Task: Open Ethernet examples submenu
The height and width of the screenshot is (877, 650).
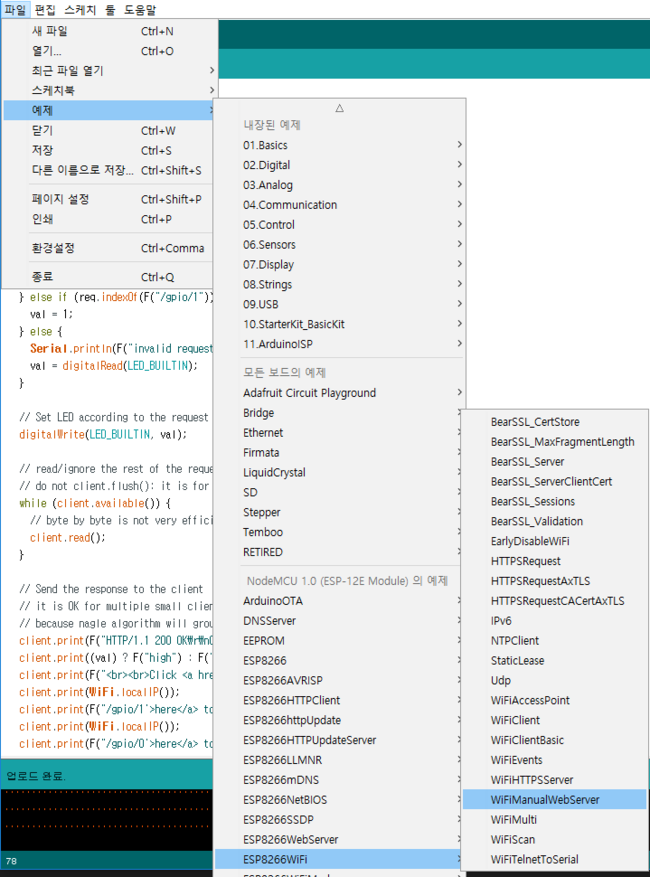Action: click(x=340, y=432)
